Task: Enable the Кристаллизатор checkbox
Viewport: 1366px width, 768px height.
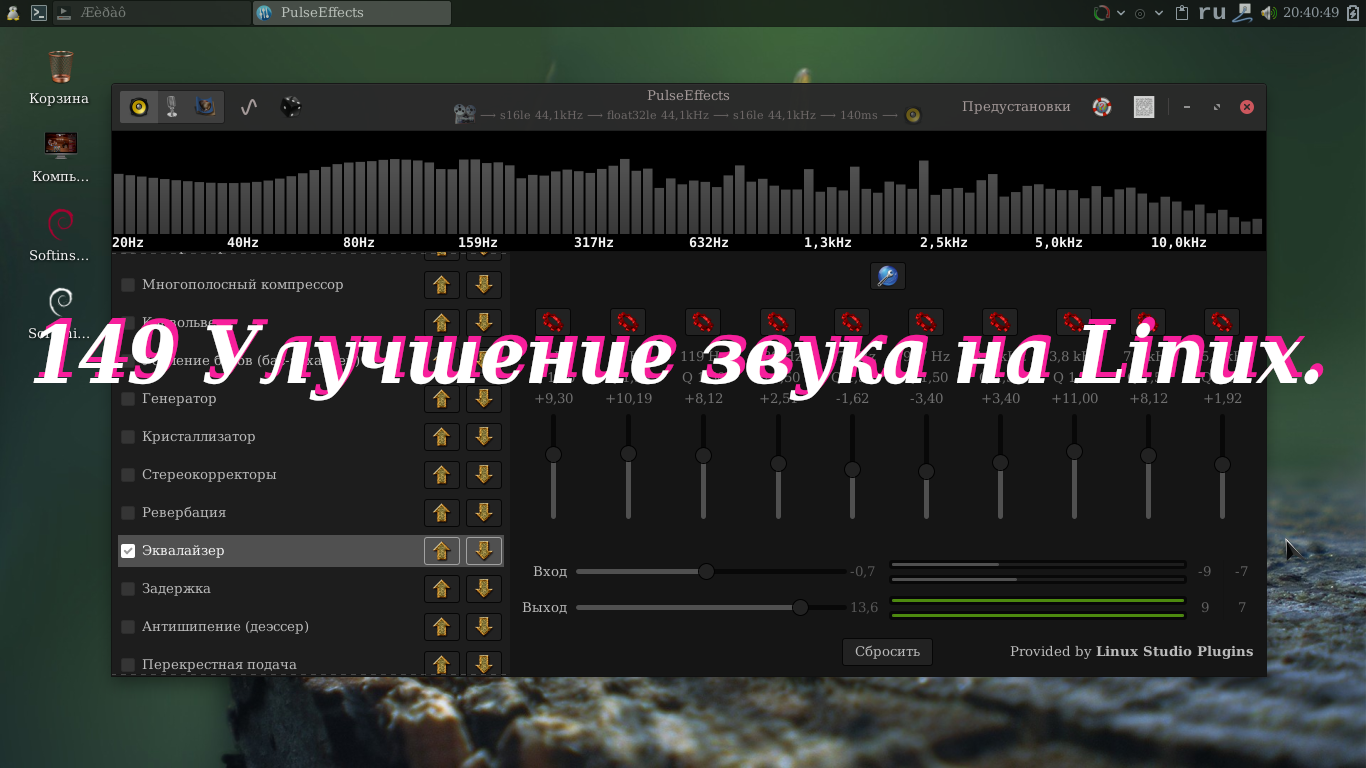Action: (x=128, y=437)
